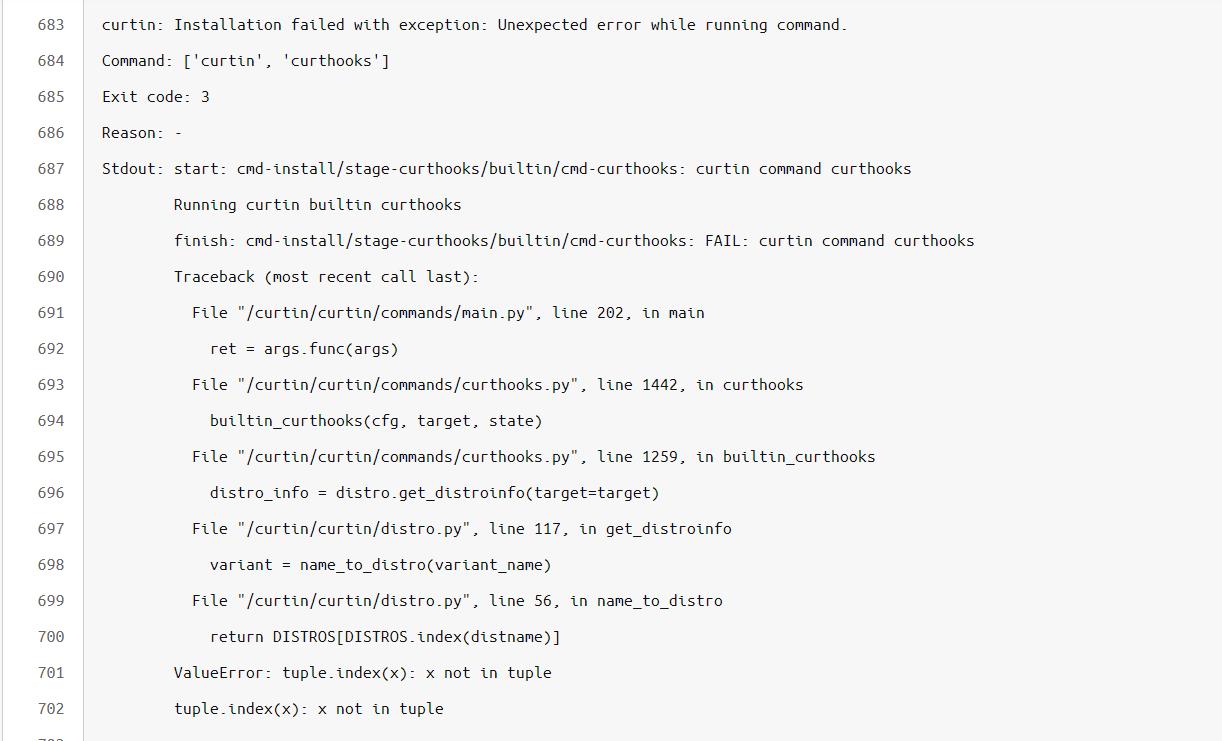Select line number 696
Viewport: 1222px width, 741px height.
51,493
